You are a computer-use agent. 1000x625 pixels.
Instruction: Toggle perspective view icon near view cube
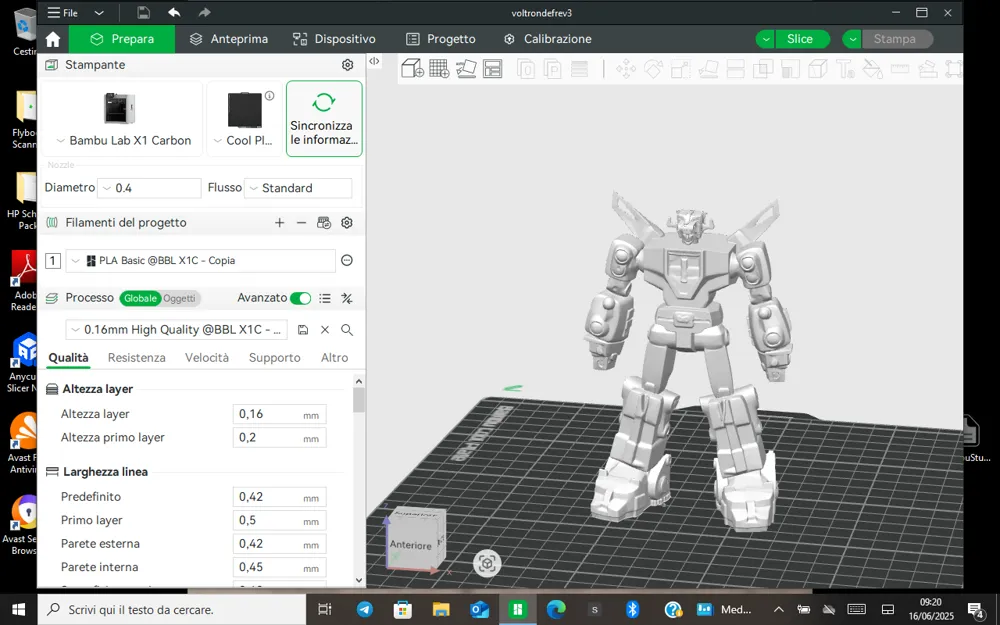coord(487,563)
